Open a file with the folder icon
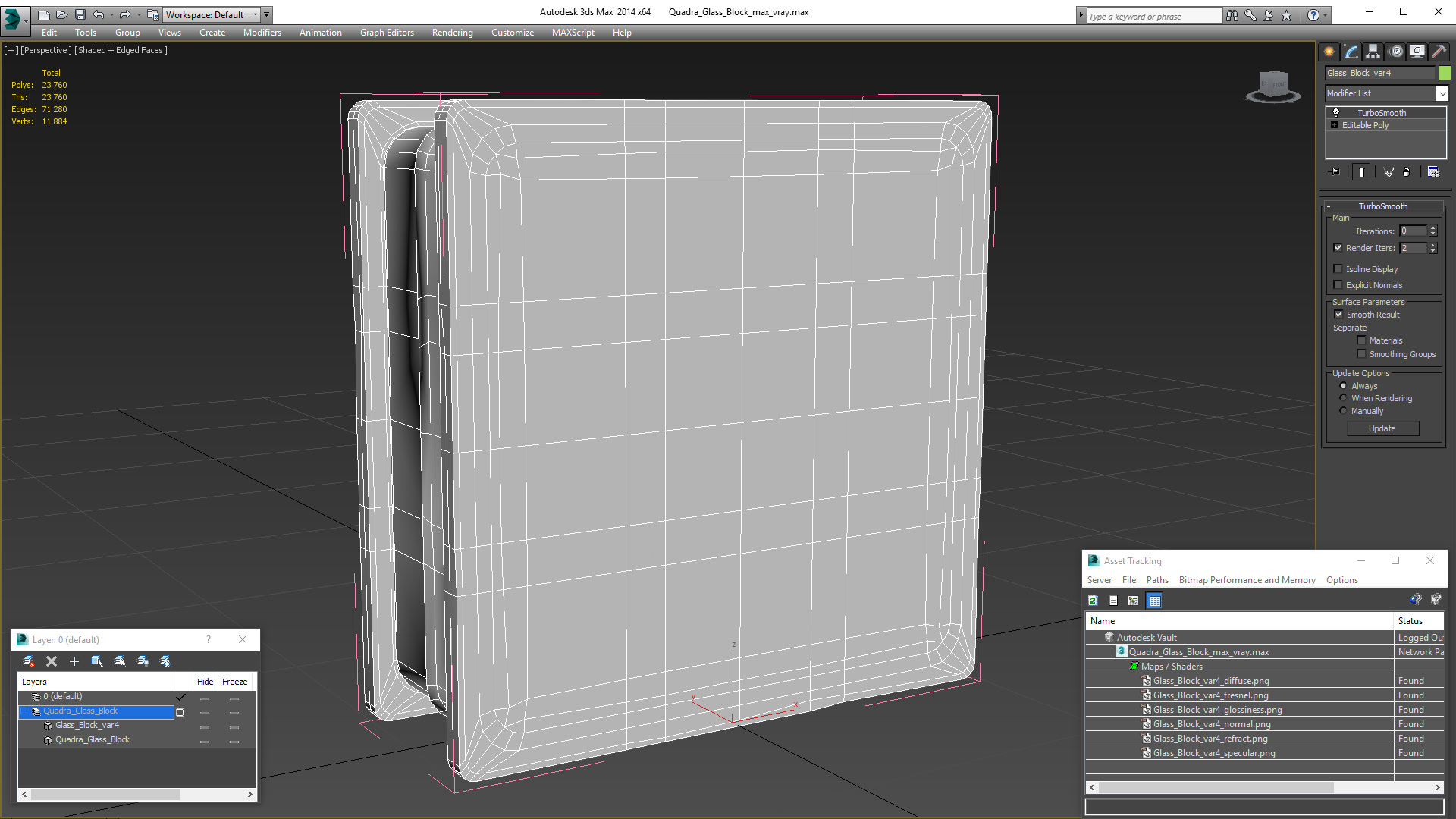This screenshot has width=1456, height=819. coord(62,14)
